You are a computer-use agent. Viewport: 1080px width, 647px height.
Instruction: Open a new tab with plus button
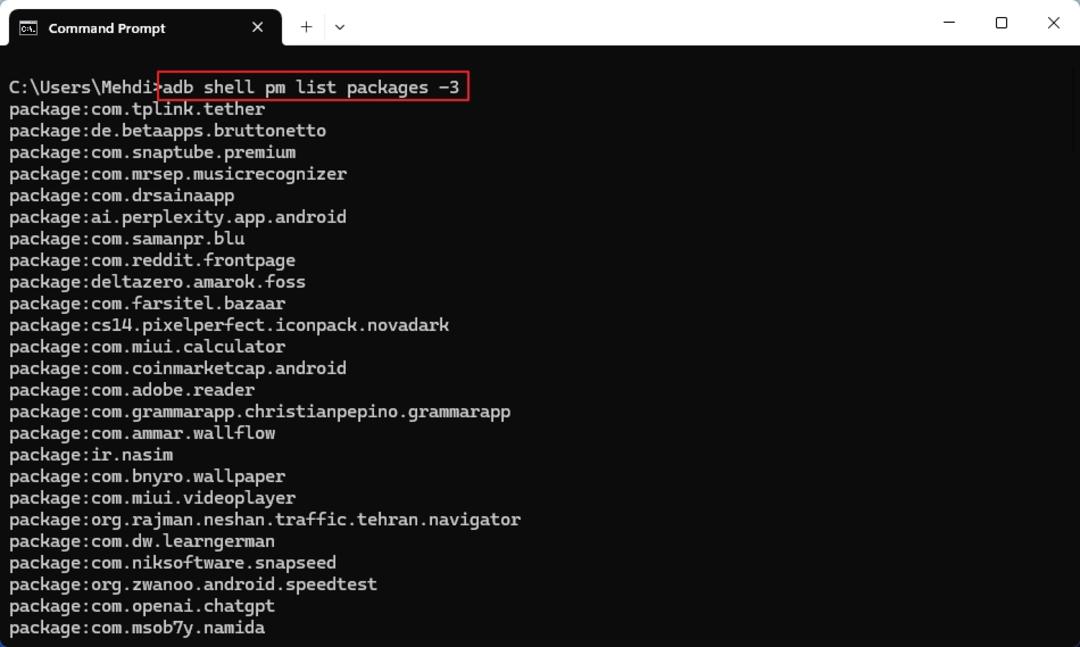point(307,27)
